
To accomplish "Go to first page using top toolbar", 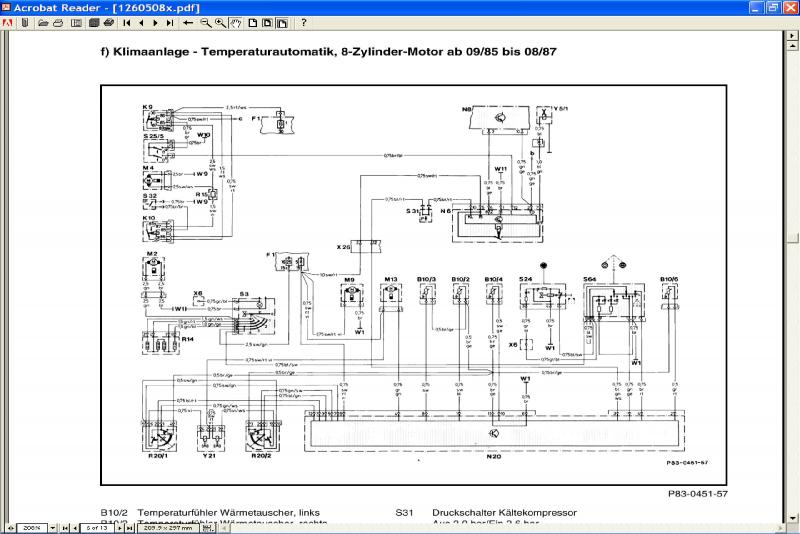I will coord(127,22).
